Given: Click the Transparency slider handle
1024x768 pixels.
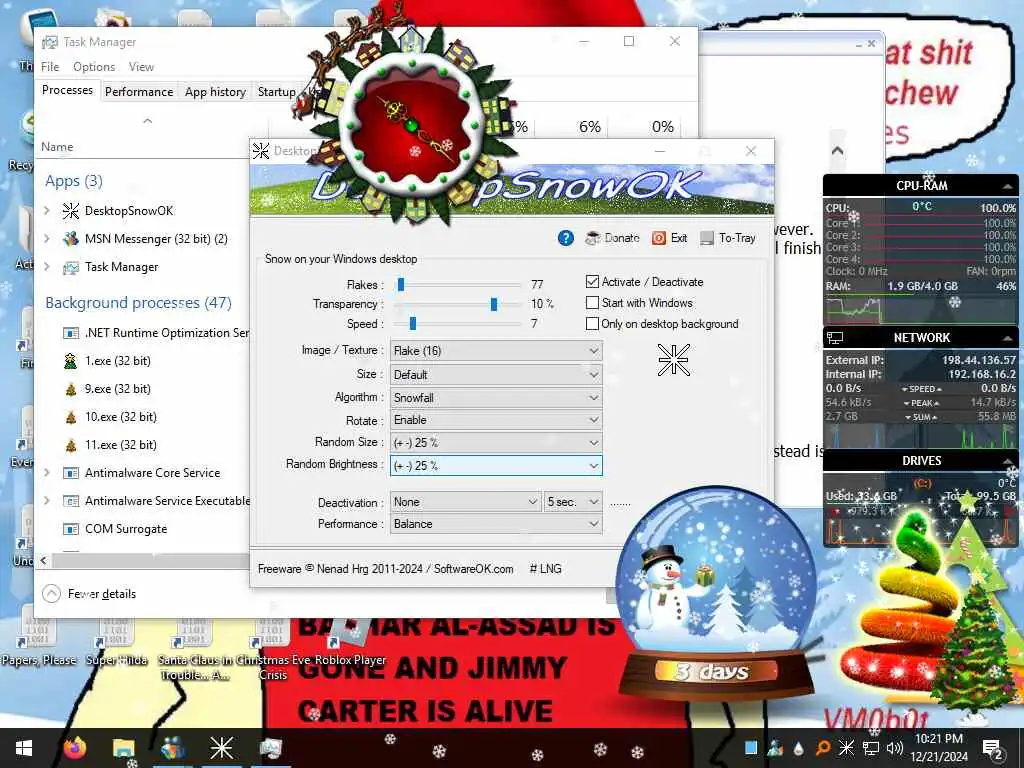Looking at the screenshot, I should tap(494, 304).
